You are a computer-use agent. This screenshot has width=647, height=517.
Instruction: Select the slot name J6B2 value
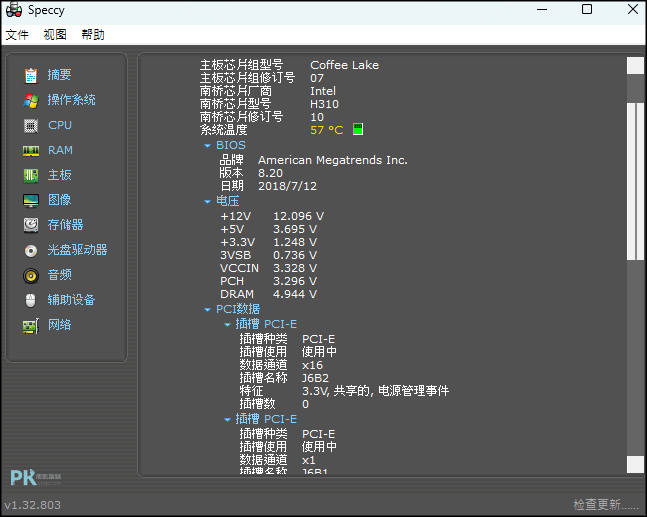pos(315,378)
